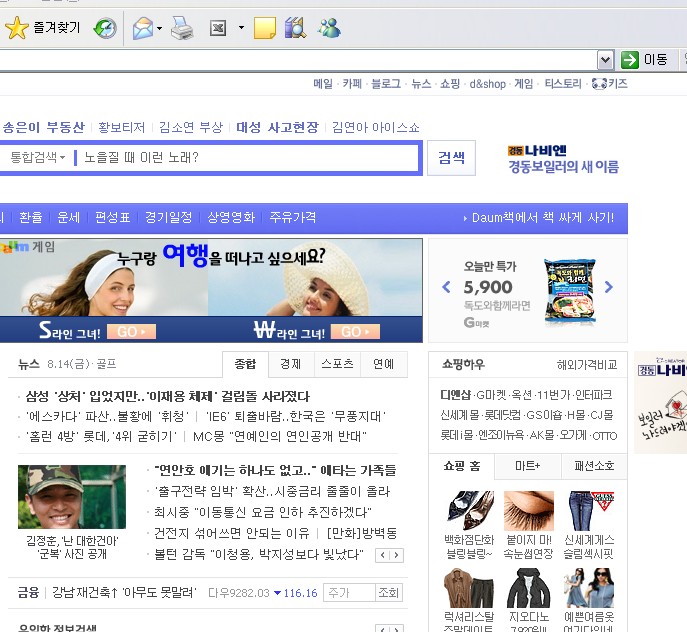Open the Favorites (즐겨찾기) star button
Screen dimensions: 687x632
(42, 28)
